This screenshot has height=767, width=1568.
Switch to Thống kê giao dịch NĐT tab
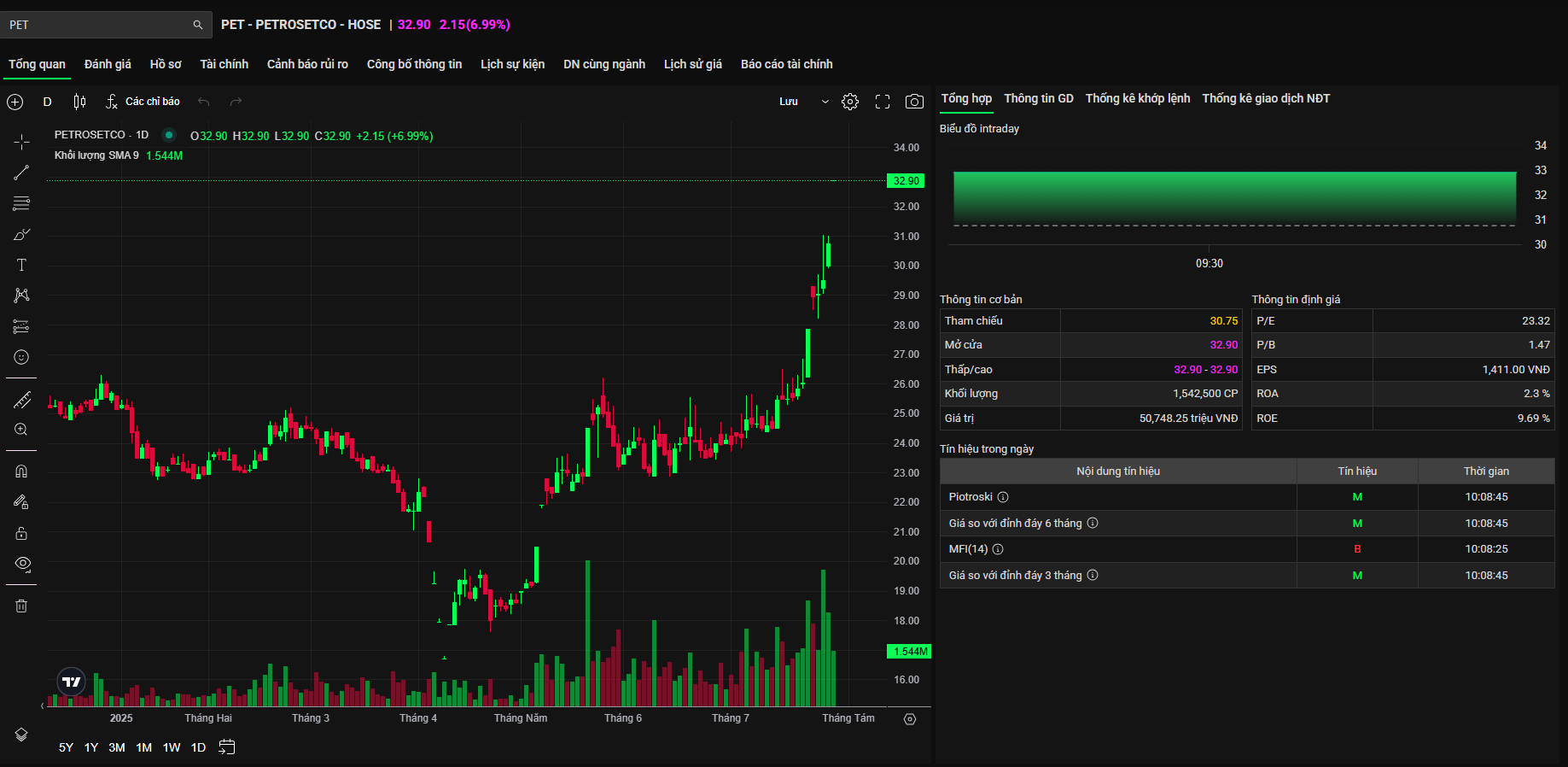[x=1266, y=98]
